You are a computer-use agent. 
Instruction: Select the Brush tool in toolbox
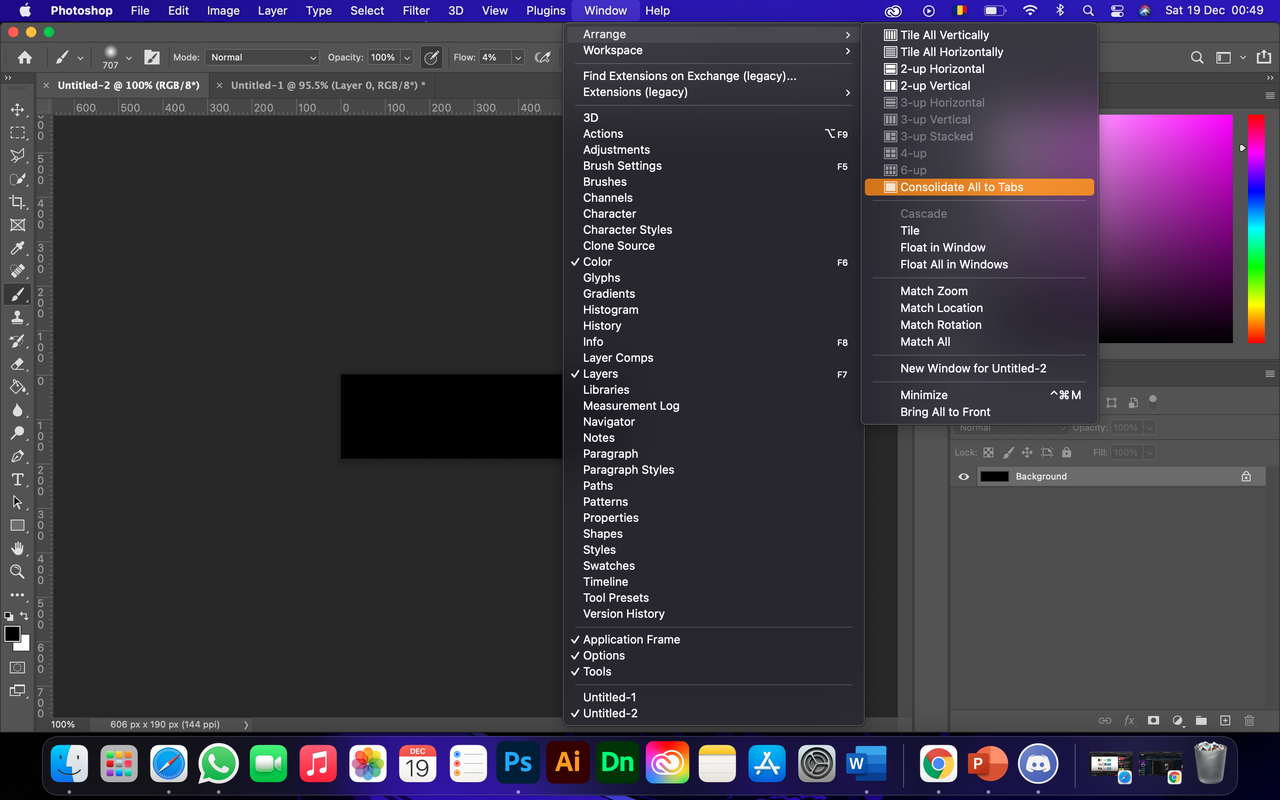(x=17, y=295)
